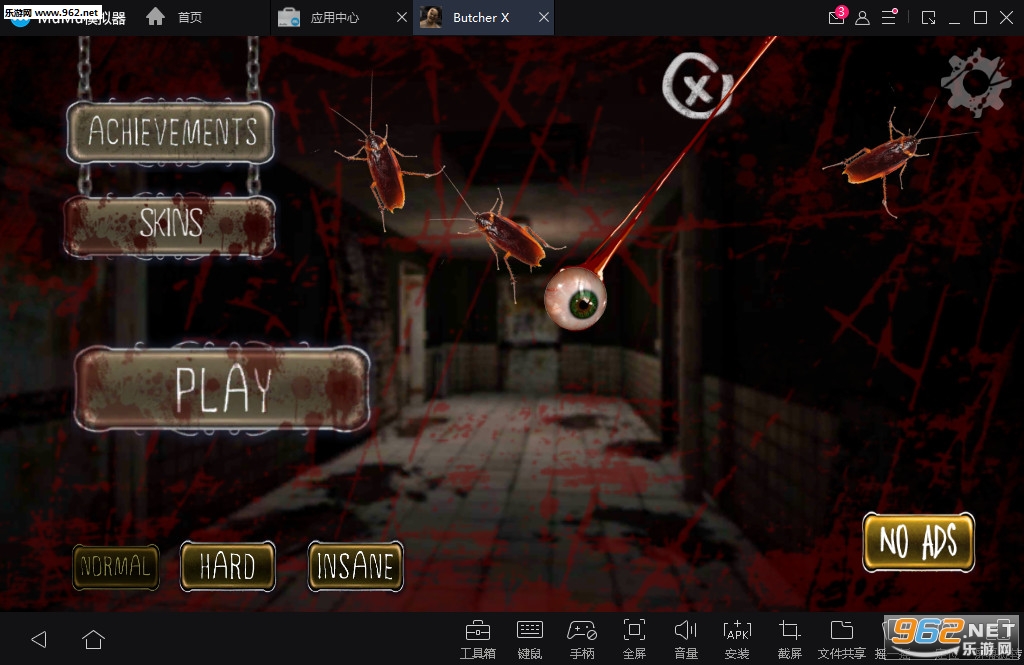Open the mail notifications icon
Screen dimensions: 1024x665
[837, 17]
